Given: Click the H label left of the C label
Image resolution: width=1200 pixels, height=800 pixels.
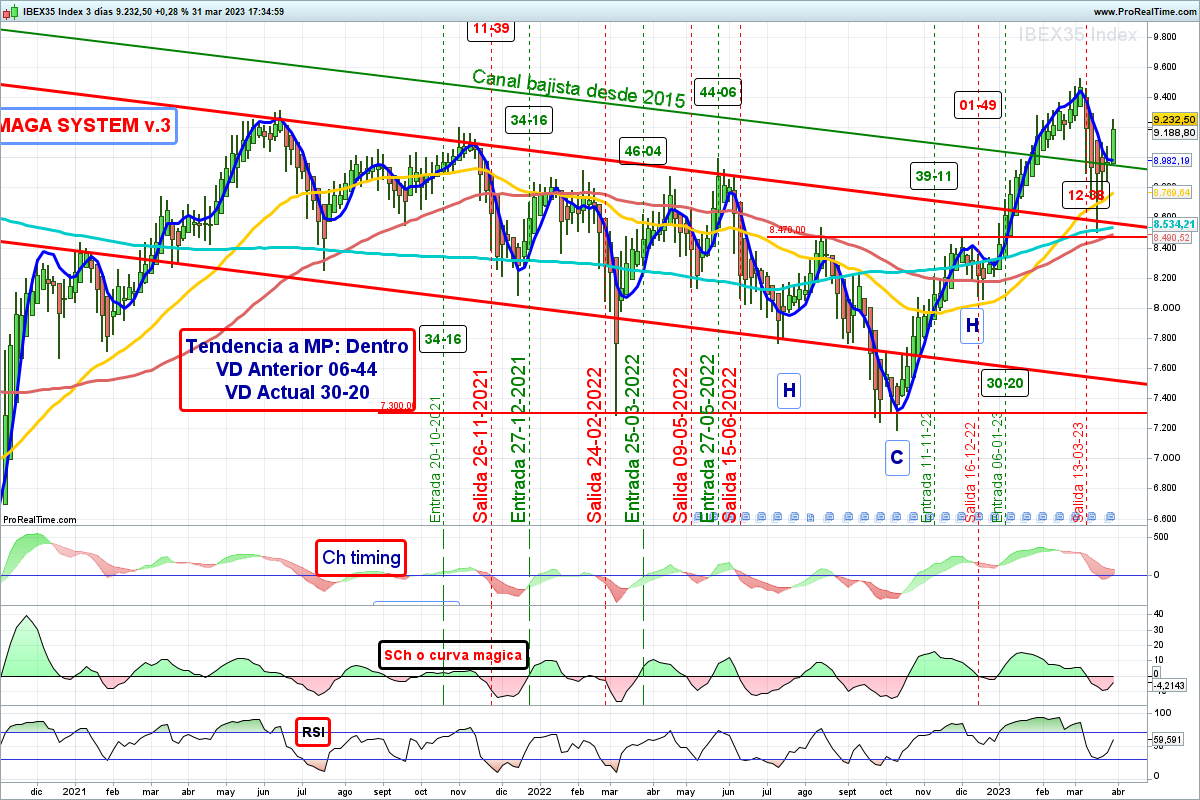Looking at the screenshot, I should click(x=789, y=390).
